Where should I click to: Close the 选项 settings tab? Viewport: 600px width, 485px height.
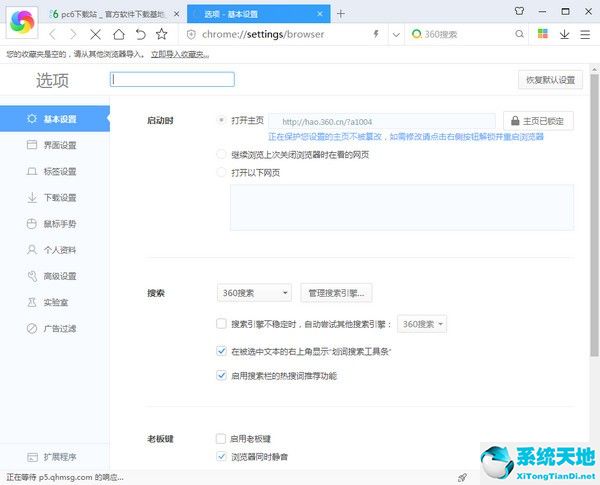(320, 14)
